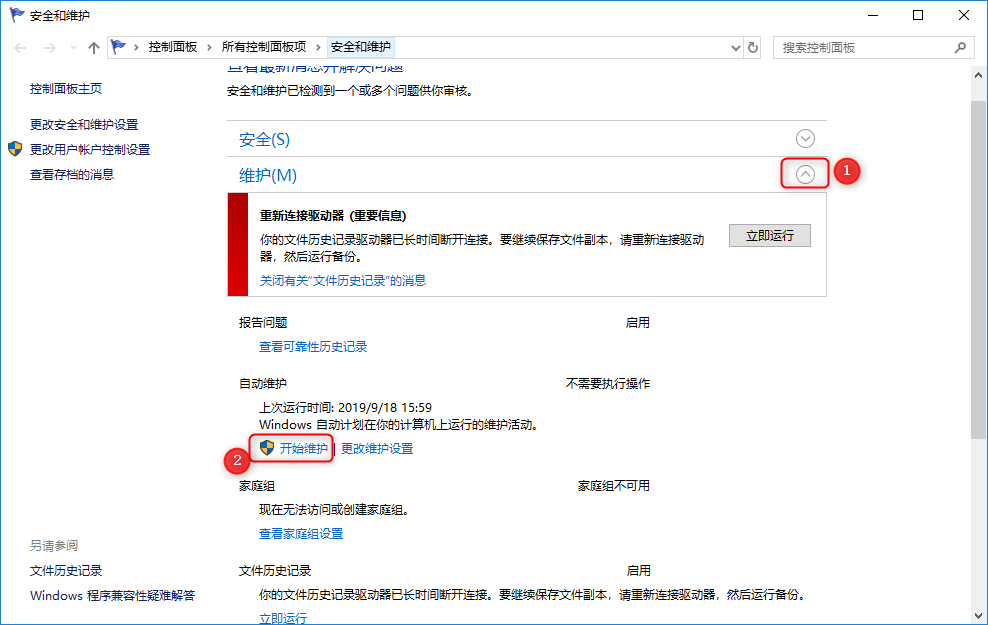
Task: Click scrollbar up arrow
Action: point(979,75)
